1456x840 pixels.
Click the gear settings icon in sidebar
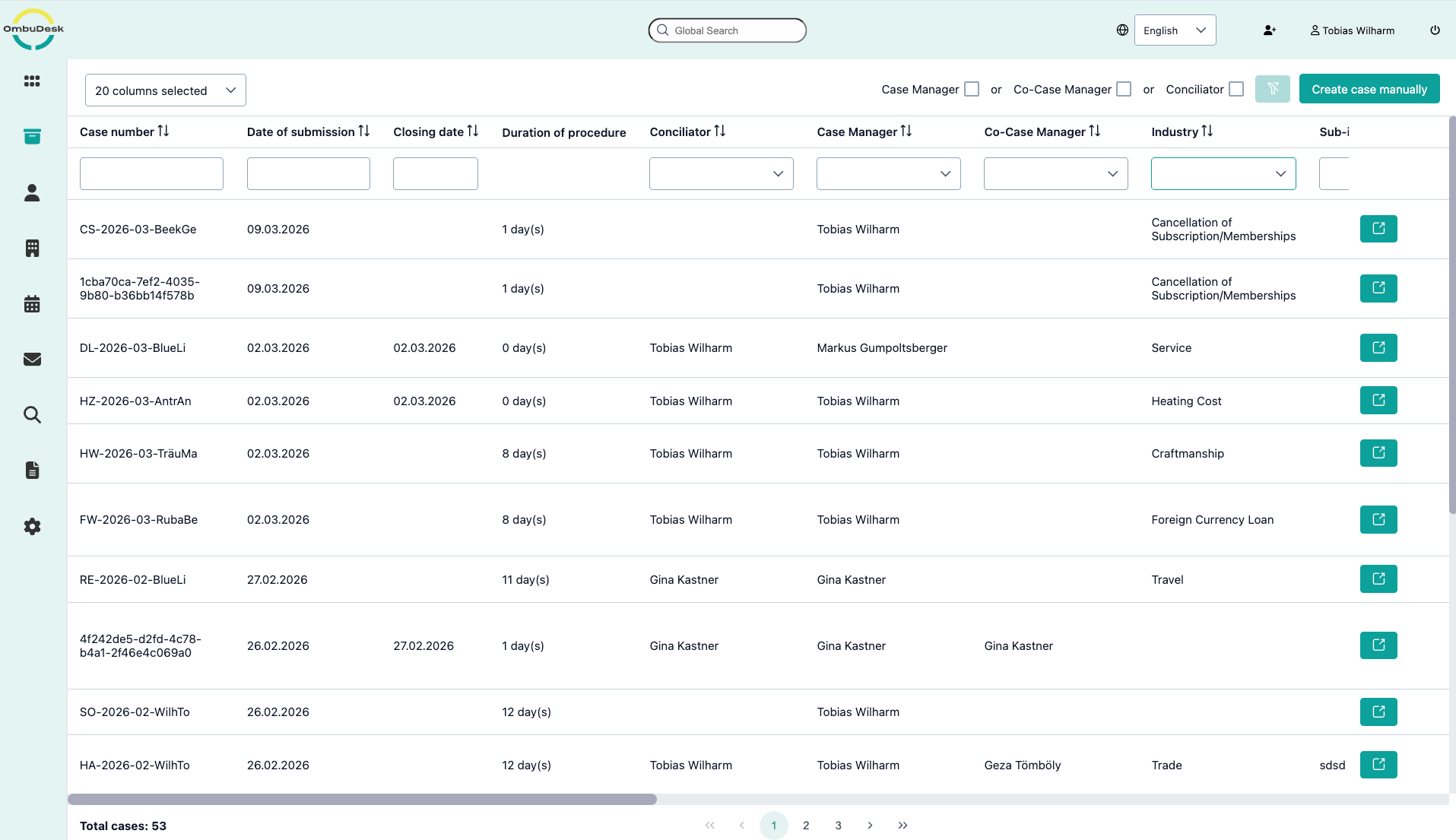(32, 526)
